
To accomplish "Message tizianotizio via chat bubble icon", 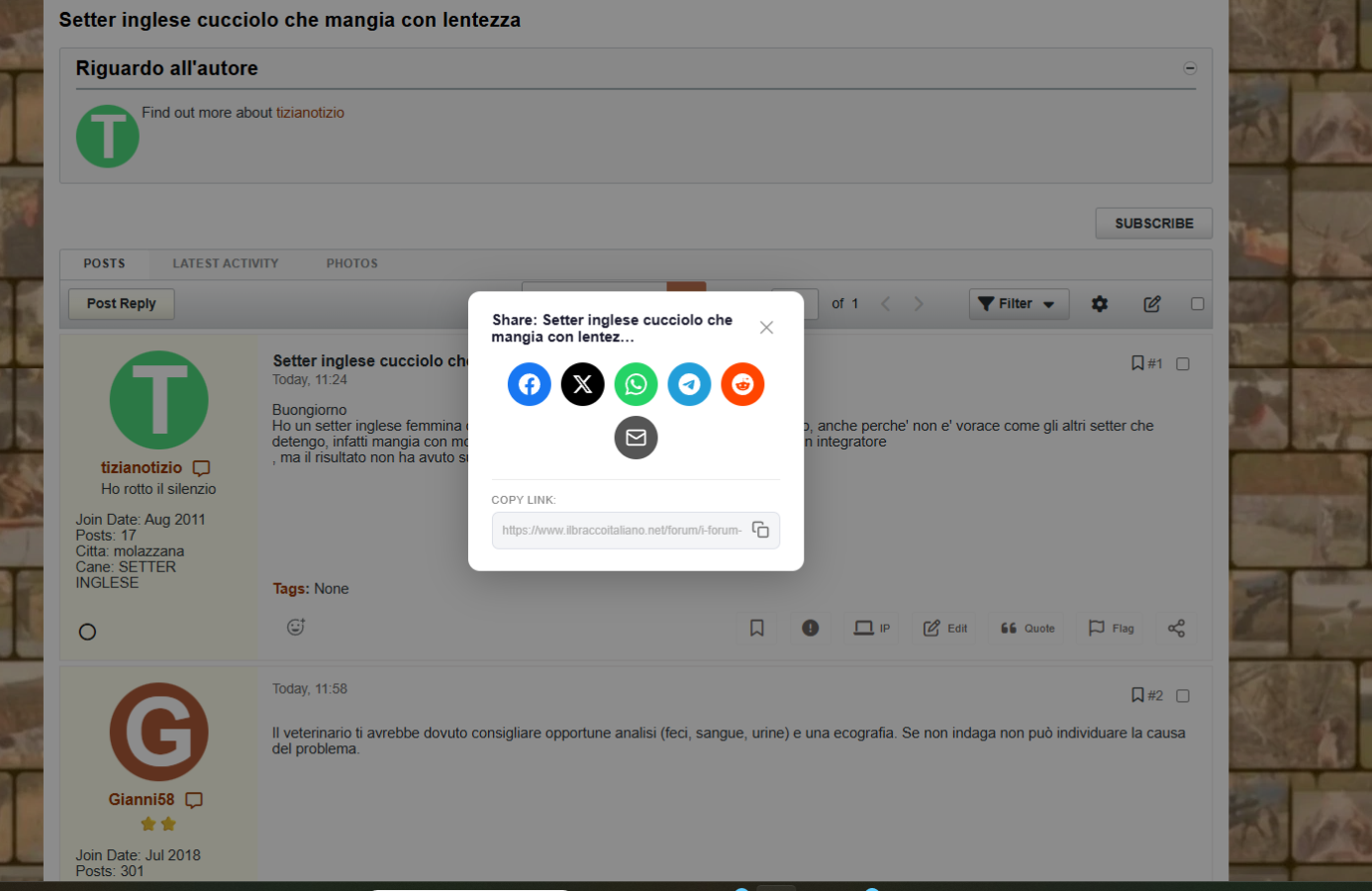I will [x=202, y=468].
